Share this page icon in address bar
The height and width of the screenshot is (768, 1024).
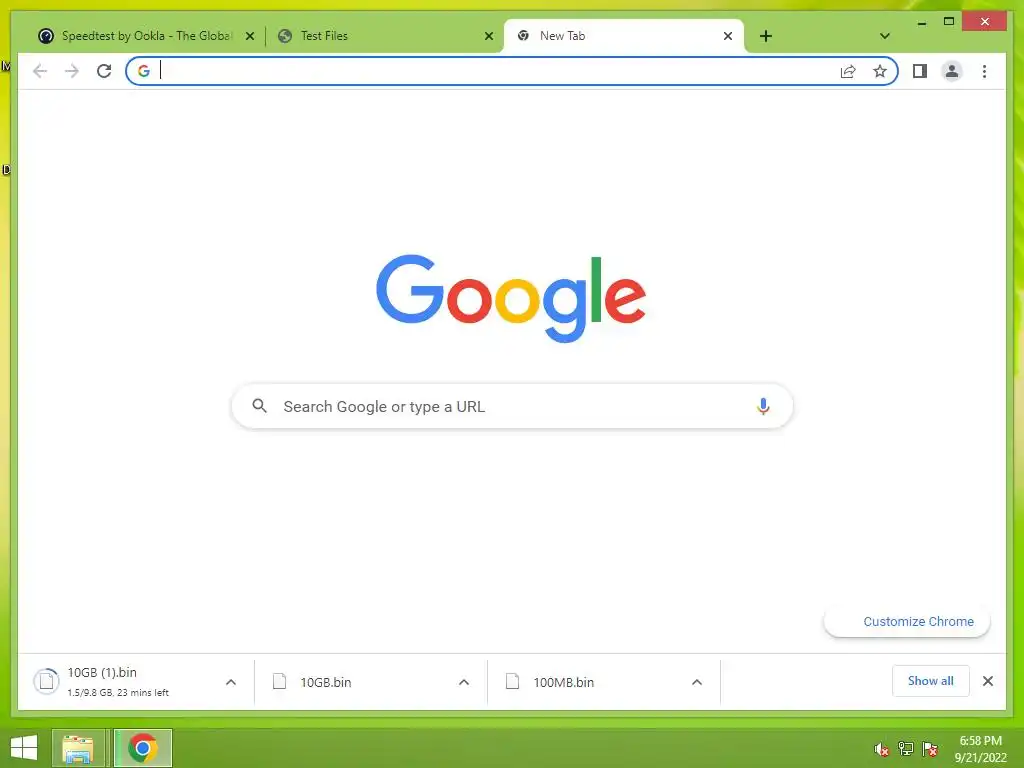click(848, 71)
